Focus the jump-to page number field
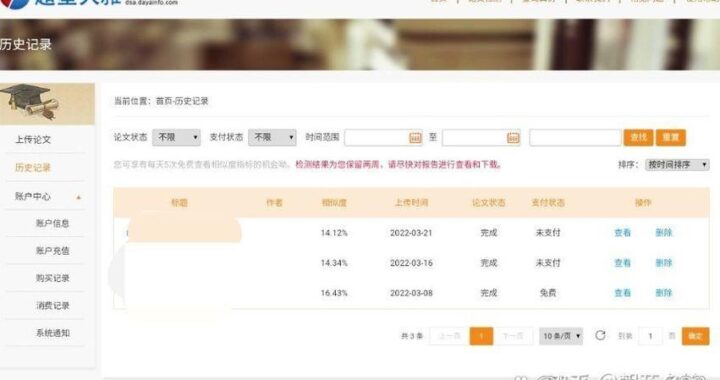 click(x=650, y=336)
